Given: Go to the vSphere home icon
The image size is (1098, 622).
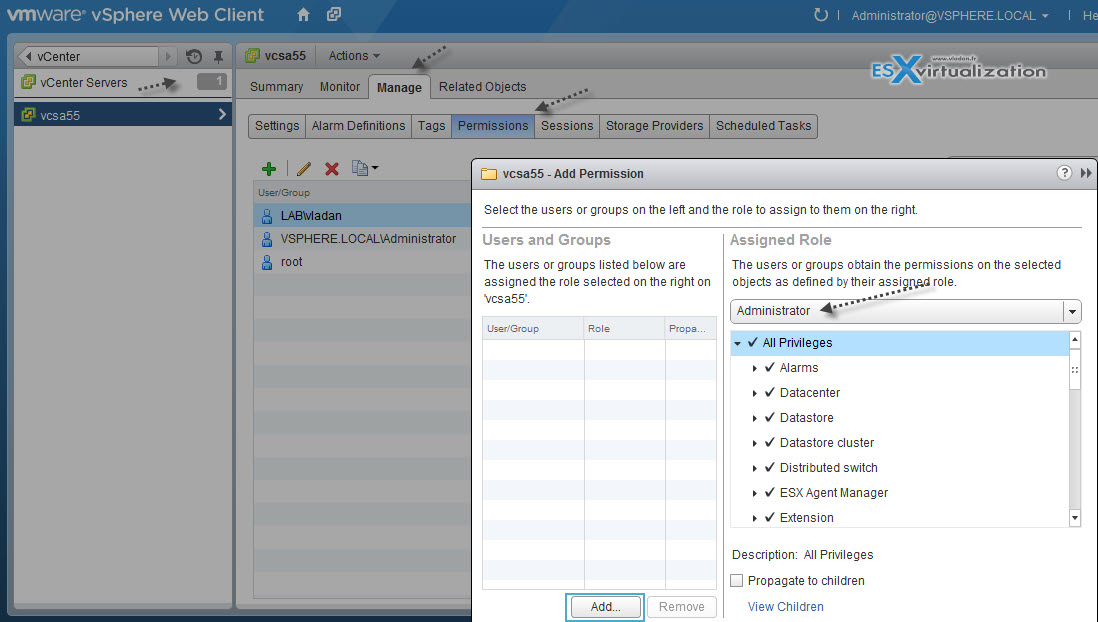Looking at the screenshot, I should [x=303, y=15].
